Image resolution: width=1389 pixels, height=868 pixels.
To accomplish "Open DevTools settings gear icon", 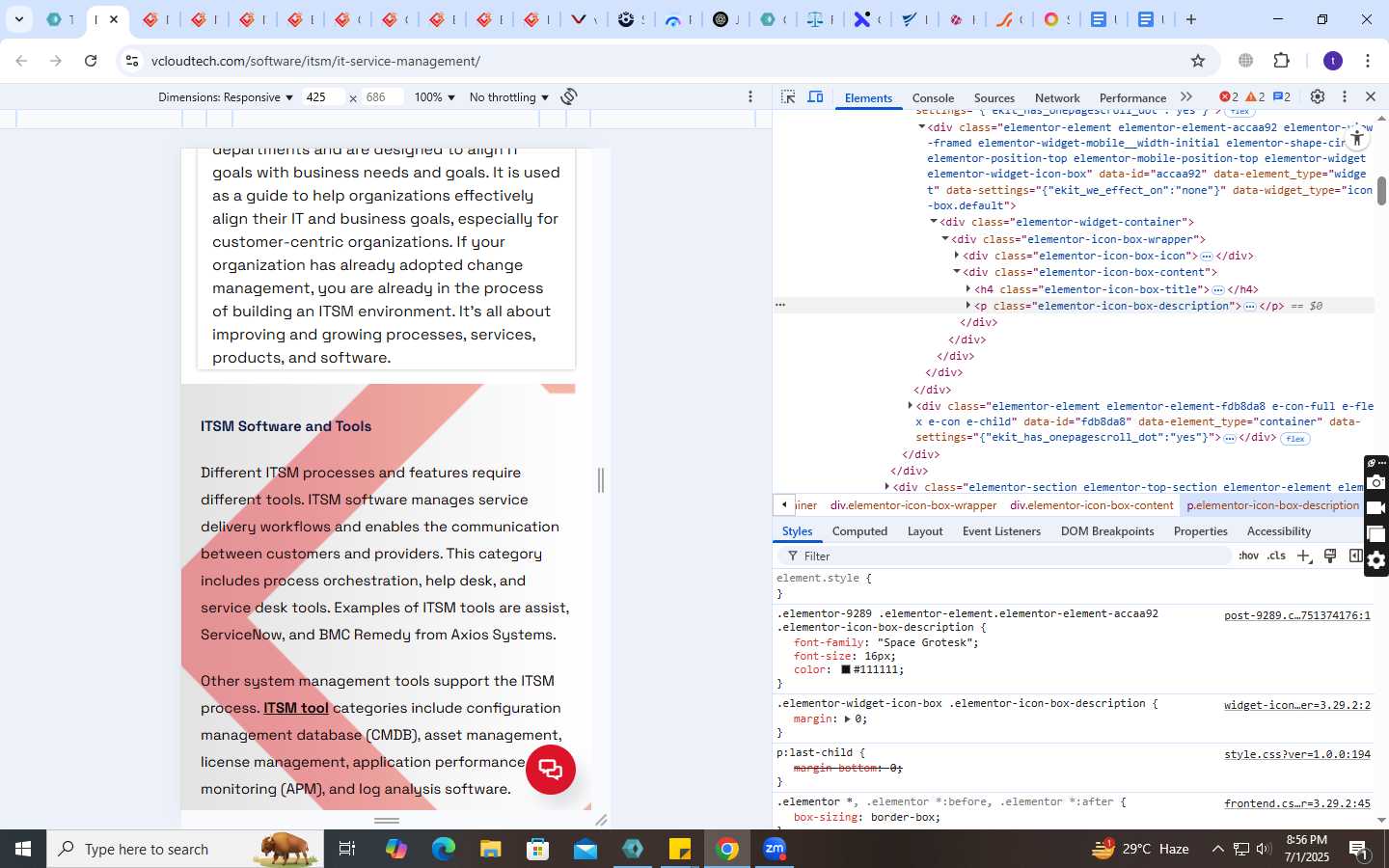I will [1318, 96].
